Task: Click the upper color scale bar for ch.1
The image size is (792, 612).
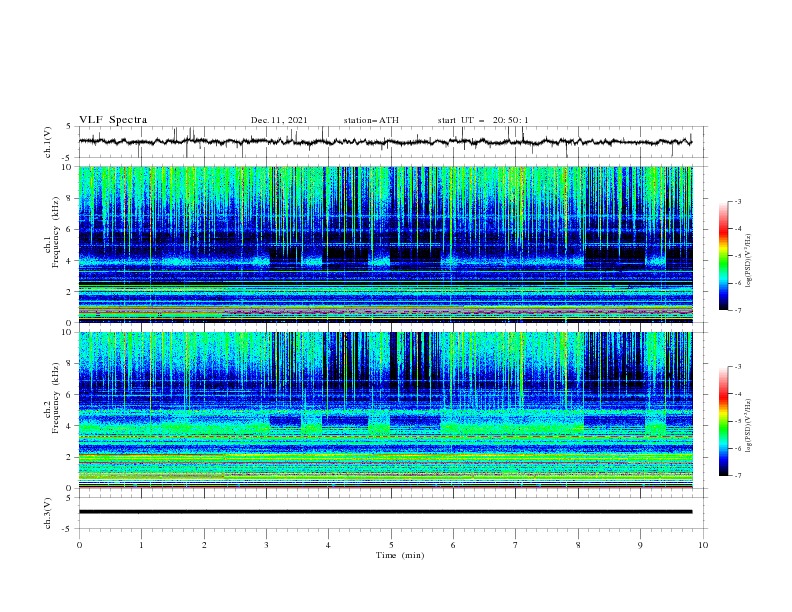Action: (x=723, y=255)
